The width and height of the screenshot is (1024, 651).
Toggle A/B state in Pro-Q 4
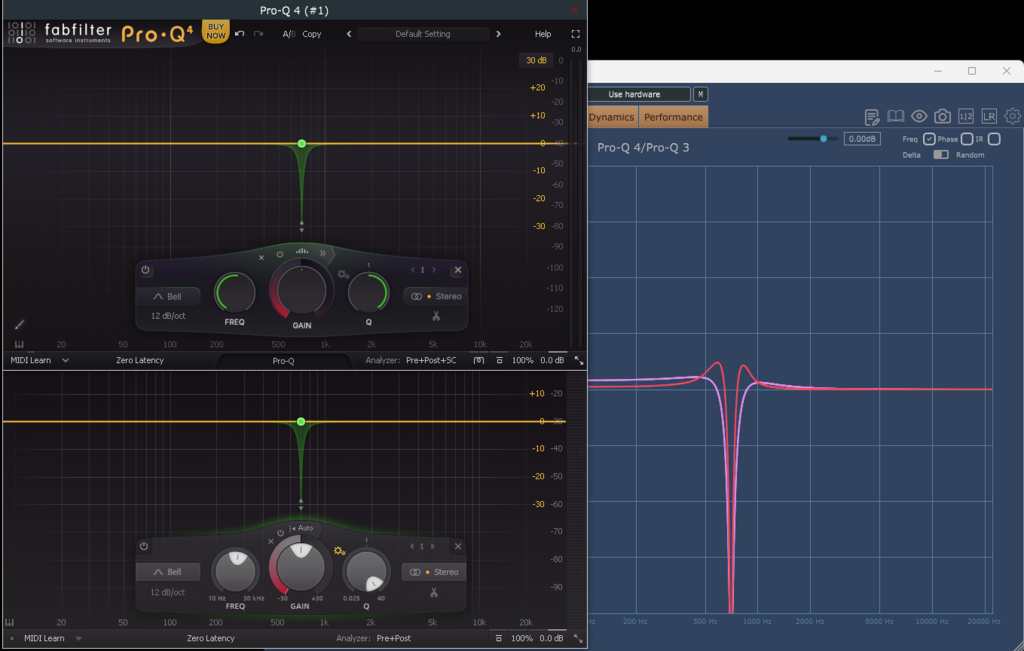[x=288, y=34]
